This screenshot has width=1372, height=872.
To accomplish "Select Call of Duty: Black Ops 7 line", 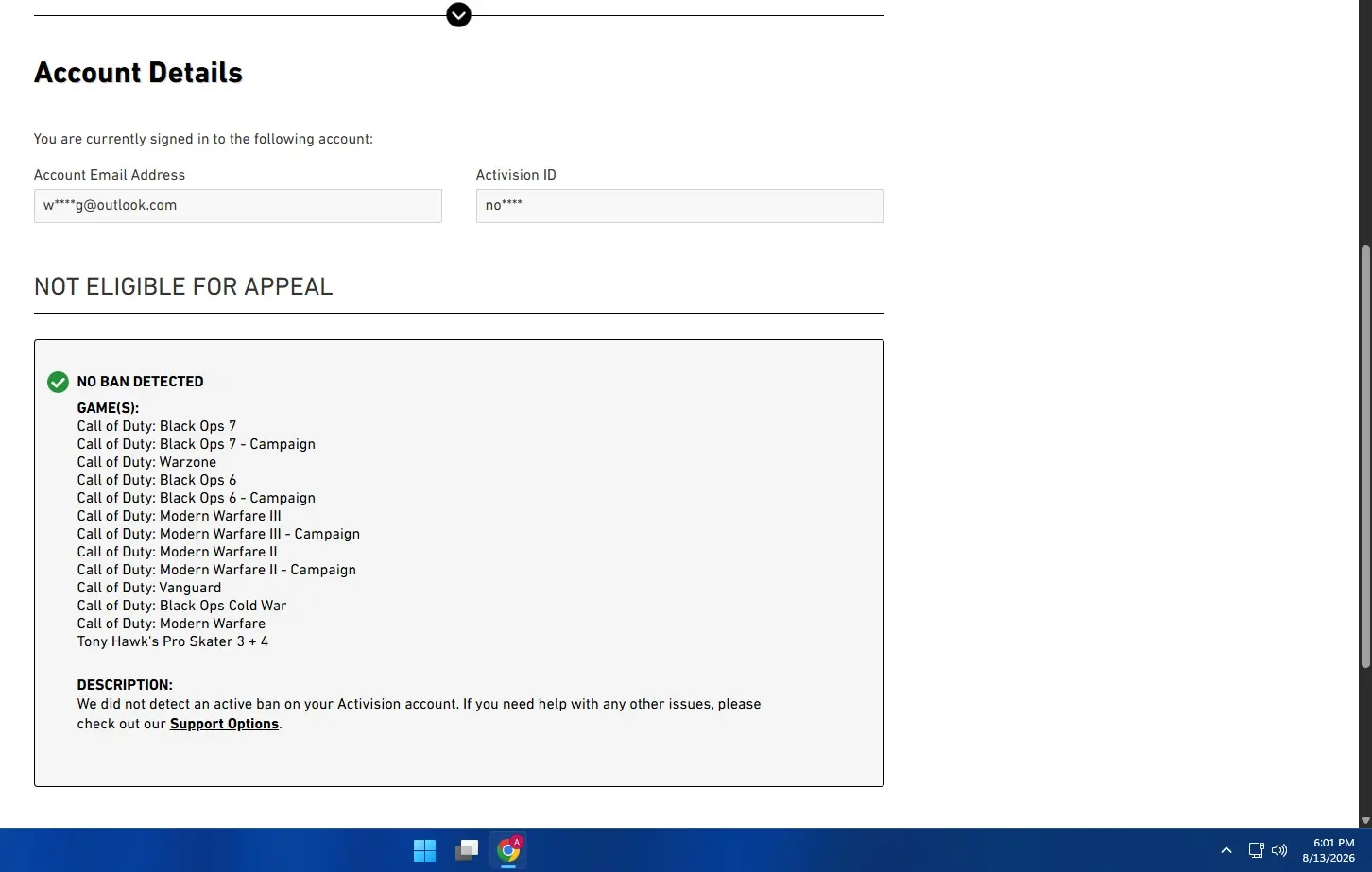I will click(157, 426).
